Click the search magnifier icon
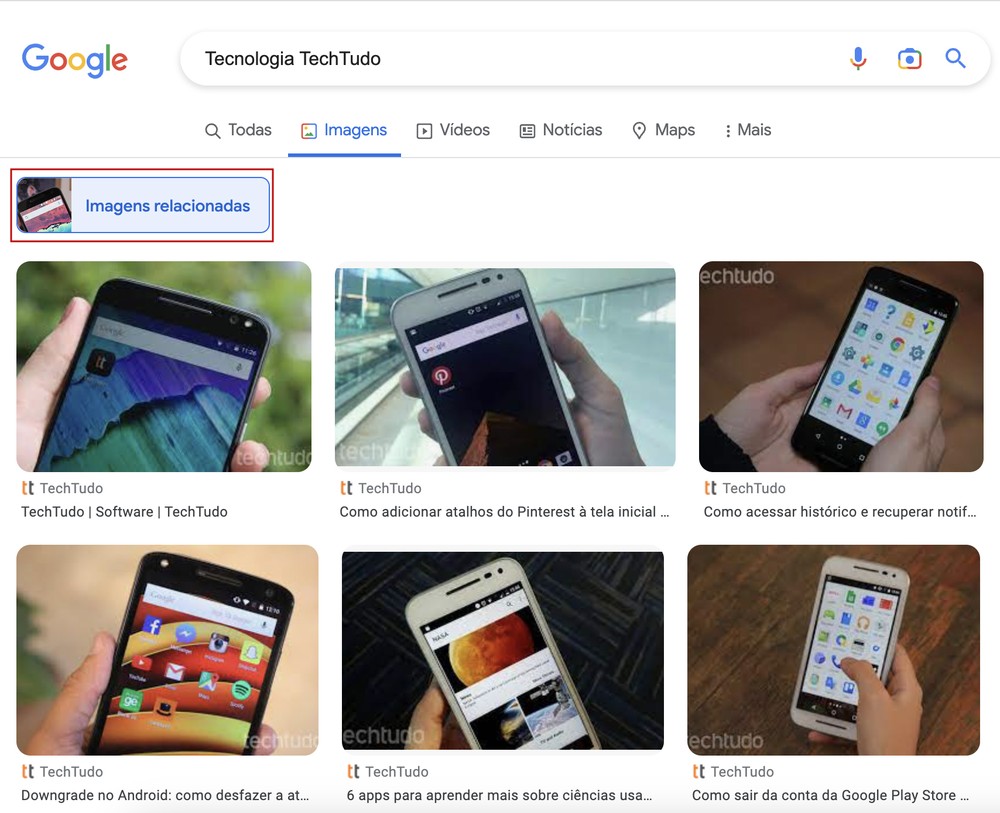This screenshot has width=1000, height=813. tap(955, 59)
